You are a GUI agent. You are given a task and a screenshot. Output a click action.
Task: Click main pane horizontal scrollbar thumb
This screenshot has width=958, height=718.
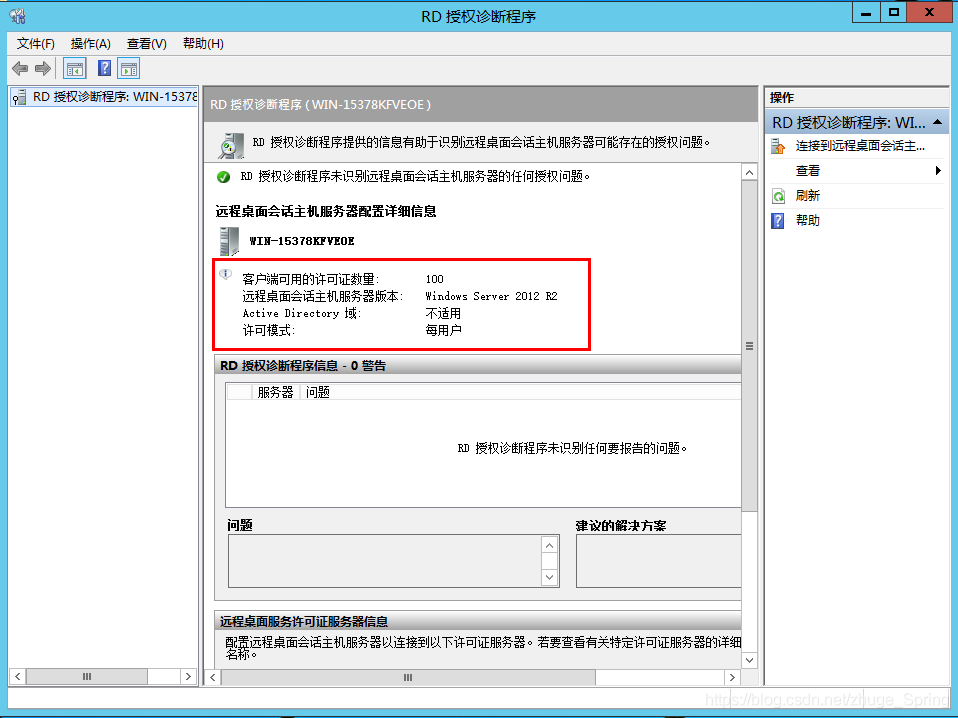pos(408,677)
